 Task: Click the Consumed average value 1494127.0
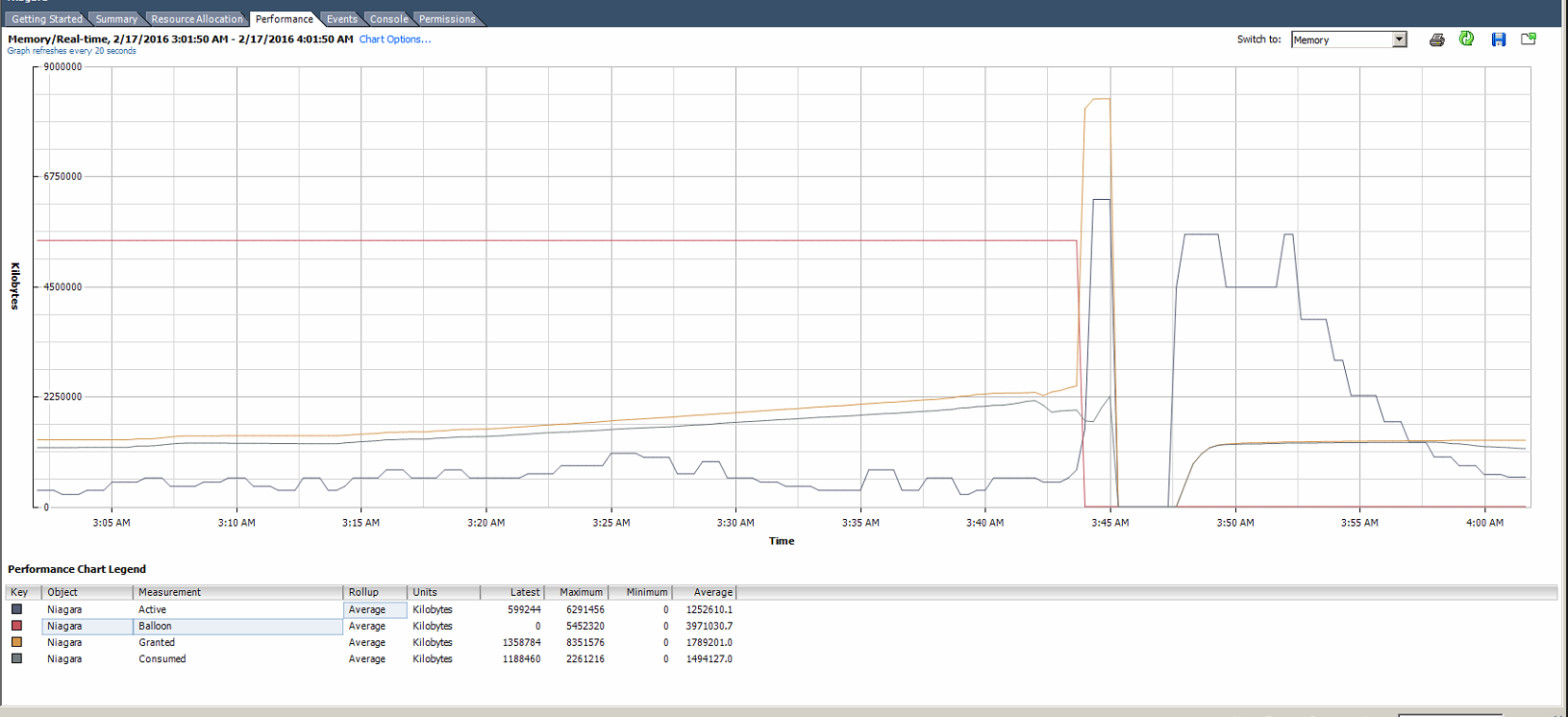(x=709, y=658)
